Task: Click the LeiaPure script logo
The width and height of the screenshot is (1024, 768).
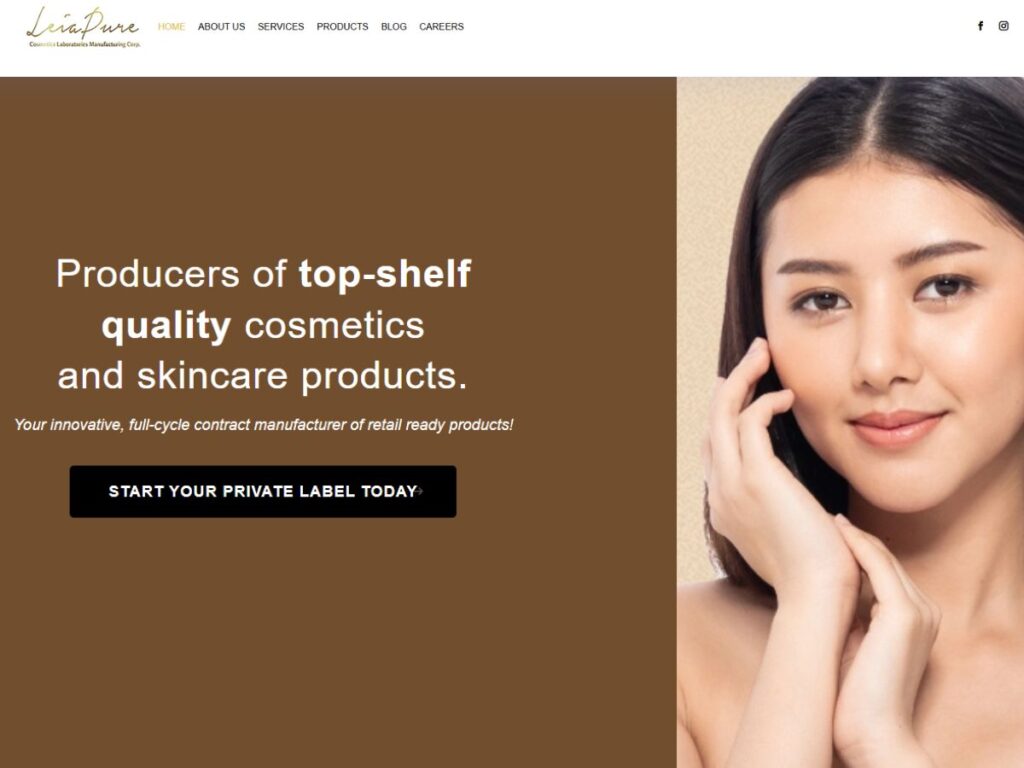Action: (83, 24)
